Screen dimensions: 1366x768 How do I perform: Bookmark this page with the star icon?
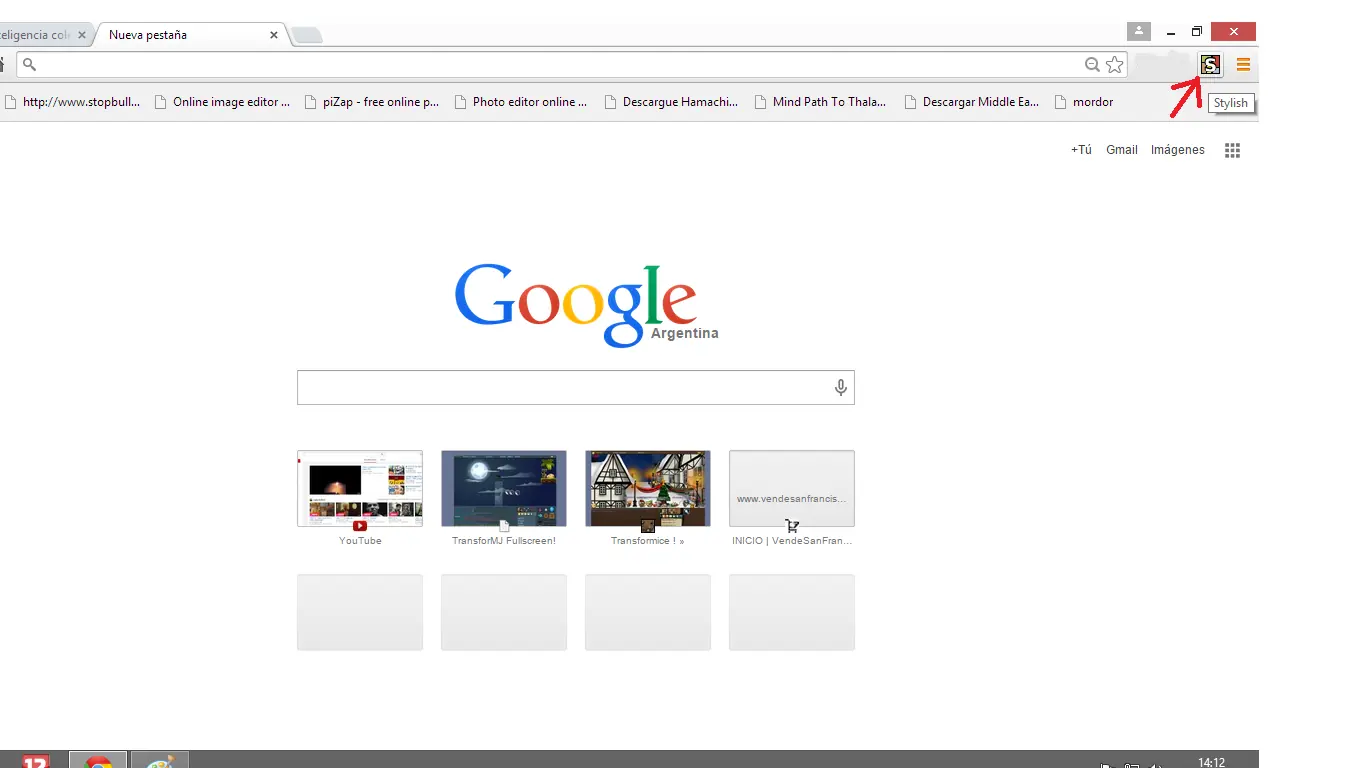[x=1115, y=65]
